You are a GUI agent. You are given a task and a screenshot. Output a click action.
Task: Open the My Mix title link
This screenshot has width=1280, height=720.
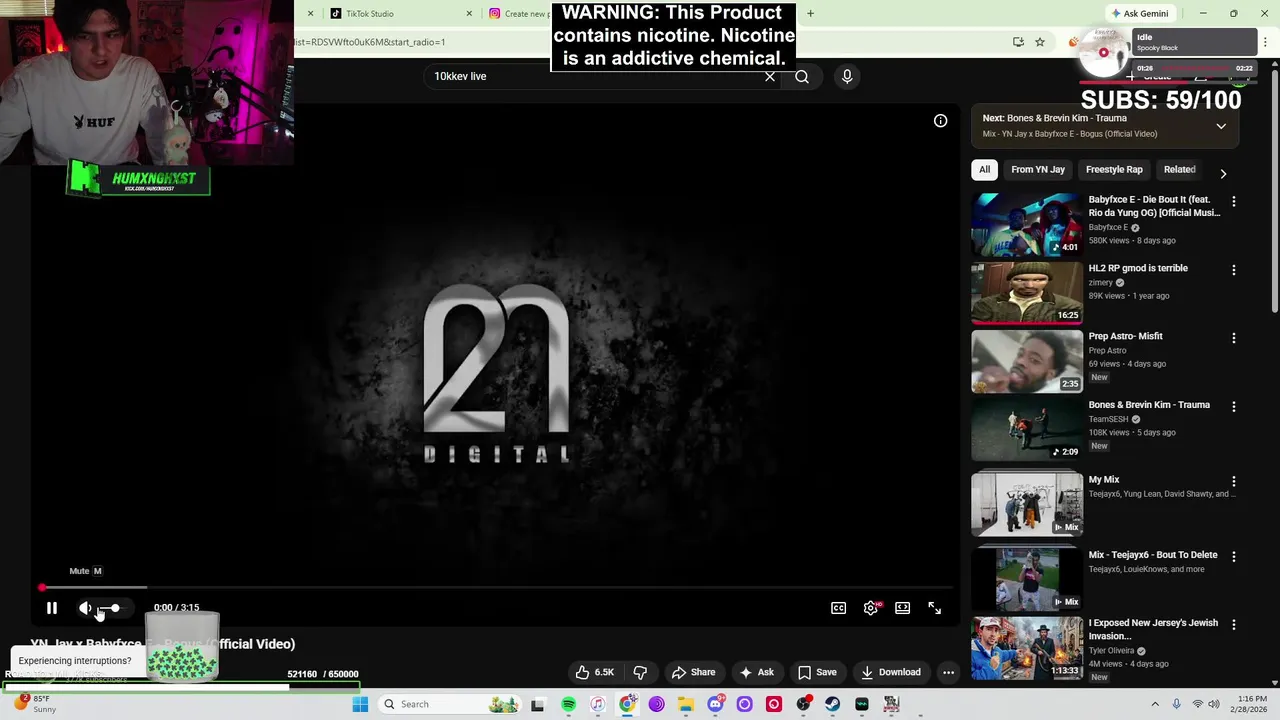(x=1104, y=480)
